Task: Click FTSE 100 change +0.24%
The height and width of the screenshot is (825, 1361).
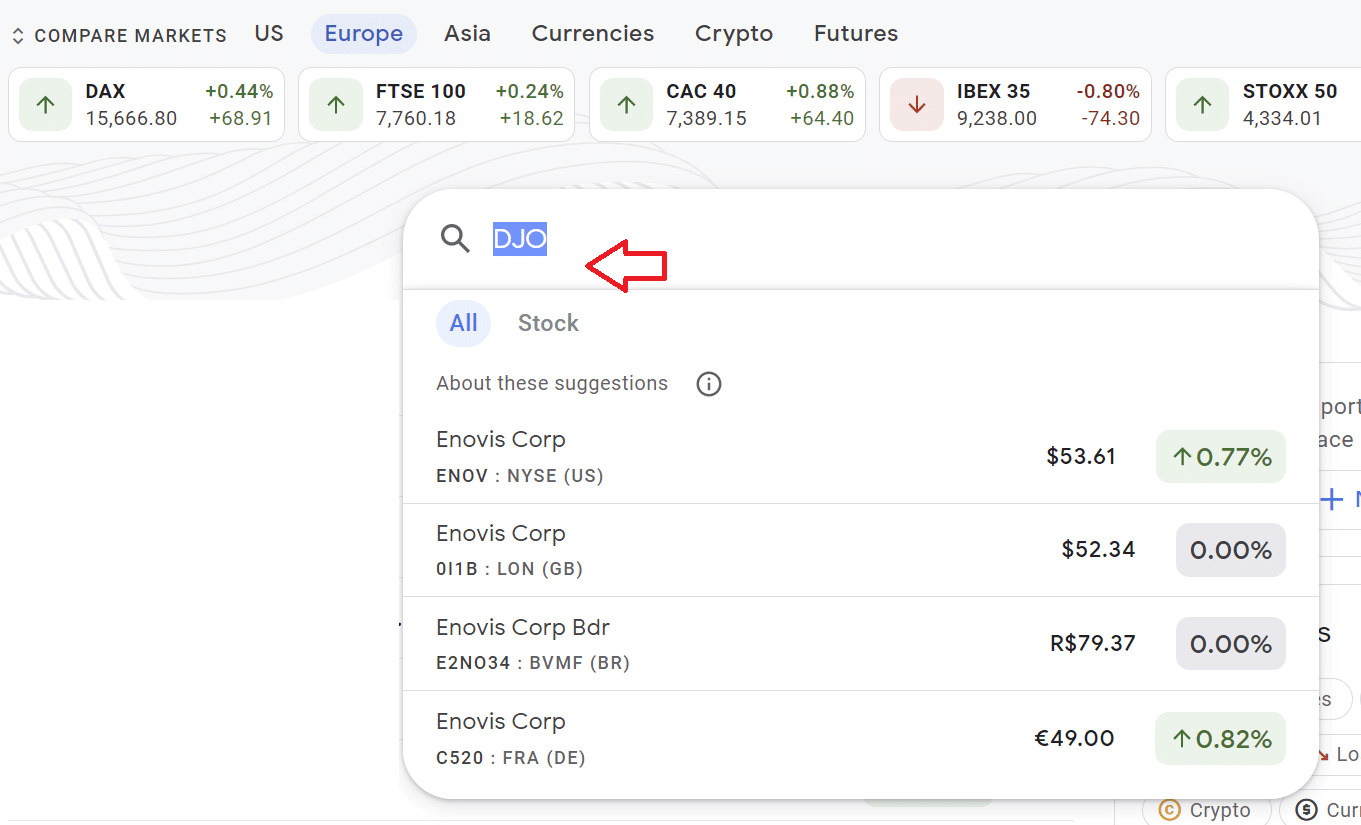Action: point(530,92)
